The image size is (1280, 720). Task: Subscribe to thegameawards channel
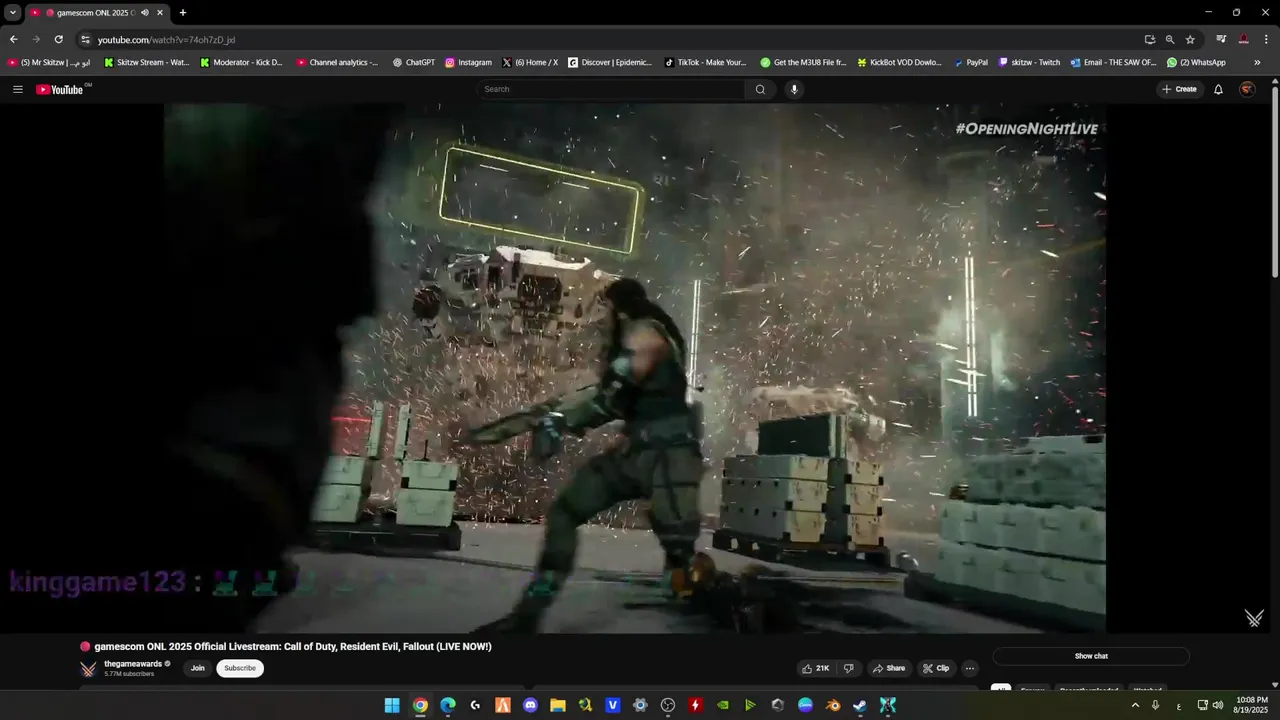tap(240, 668)
